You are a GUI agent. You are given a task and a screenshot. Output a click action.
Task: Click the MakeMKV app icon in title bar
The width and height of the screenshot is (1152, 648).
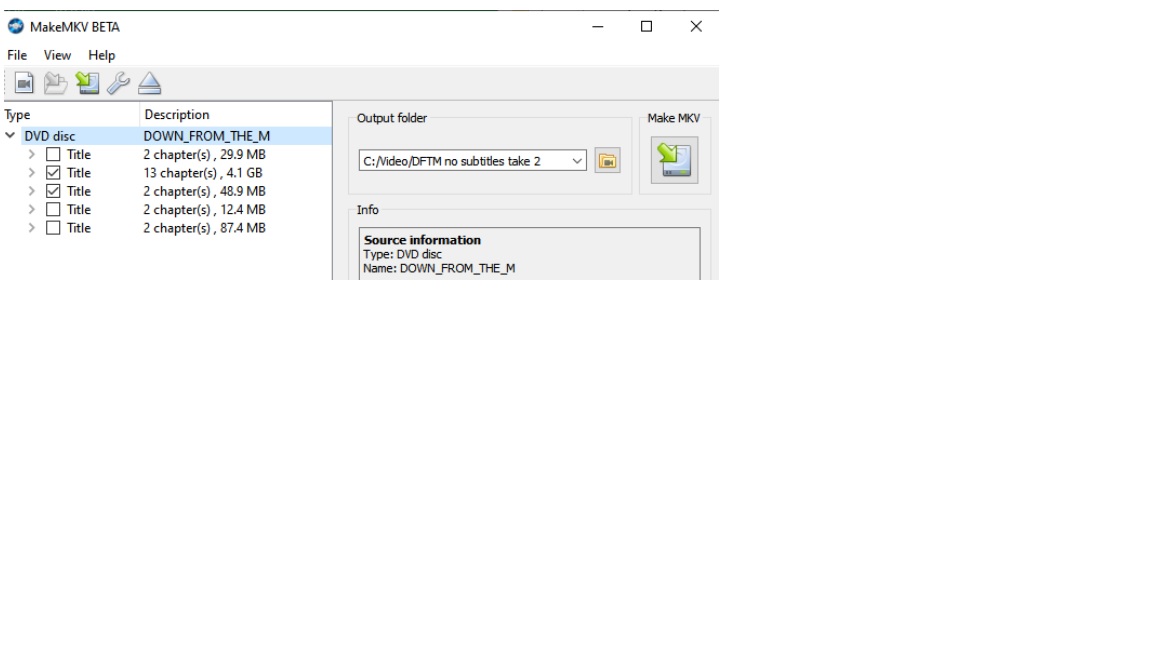click(x=15, y=27)
